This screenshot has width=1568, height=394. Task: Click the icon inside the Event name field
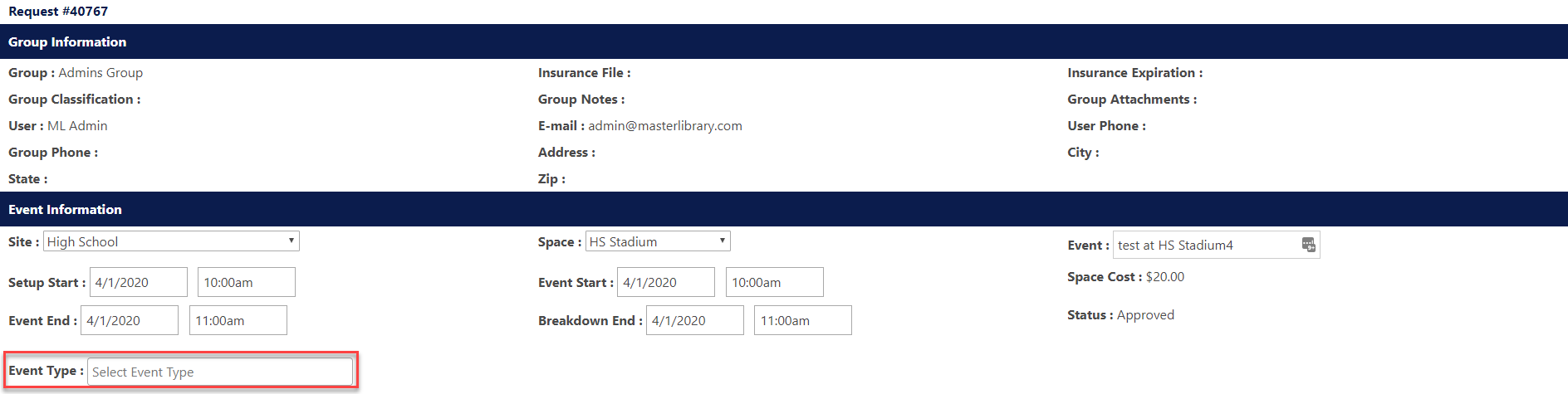[x=1308, y=245]
